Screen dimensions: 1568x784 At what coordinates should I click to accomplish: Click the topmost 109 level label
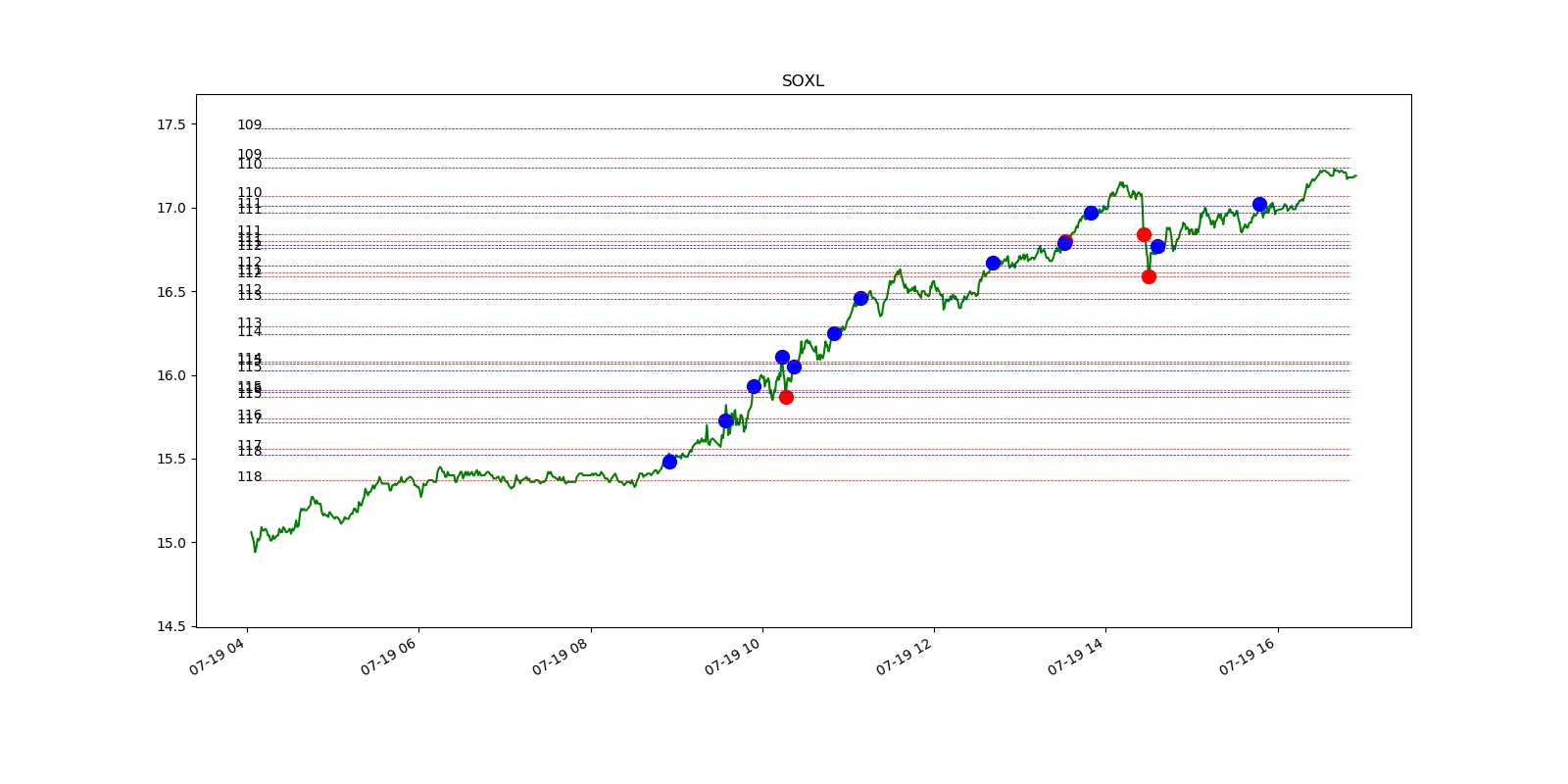point(250,124)
